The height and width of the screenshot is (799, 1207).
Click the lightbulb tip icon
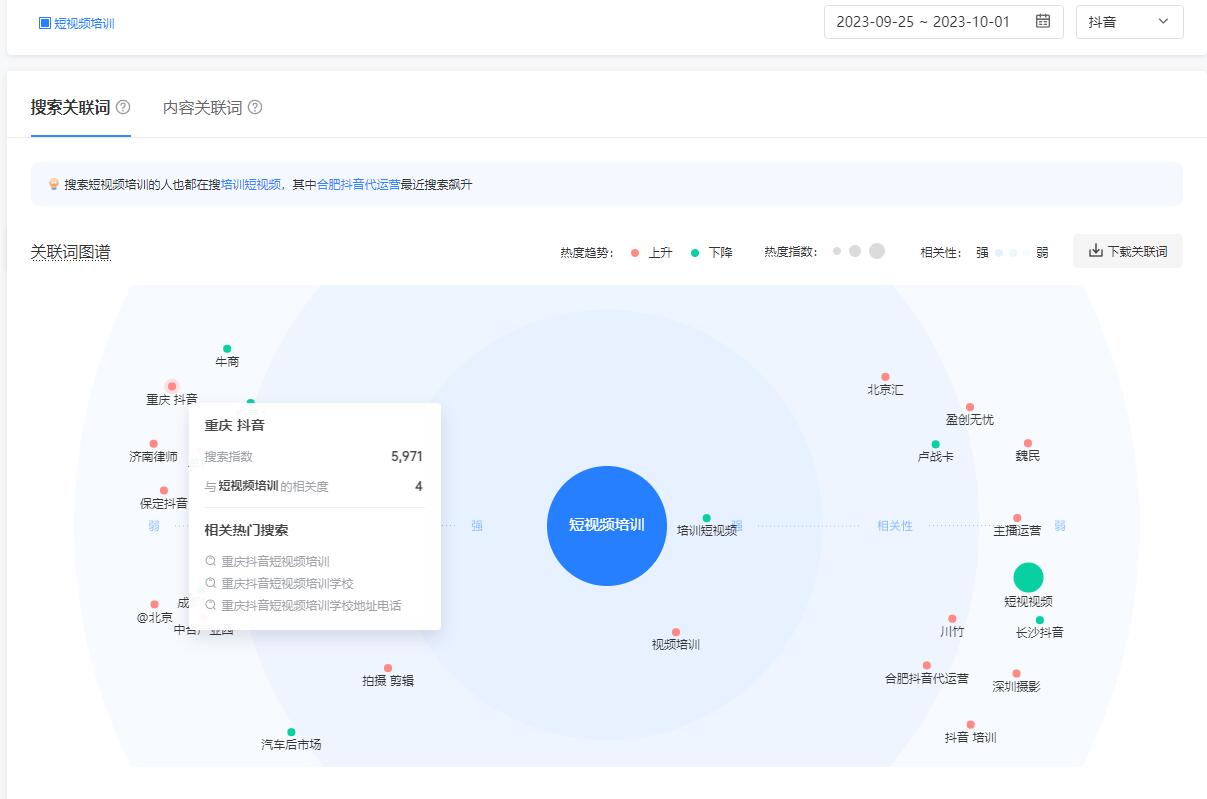pyautogui.click(x=54, y=184)
